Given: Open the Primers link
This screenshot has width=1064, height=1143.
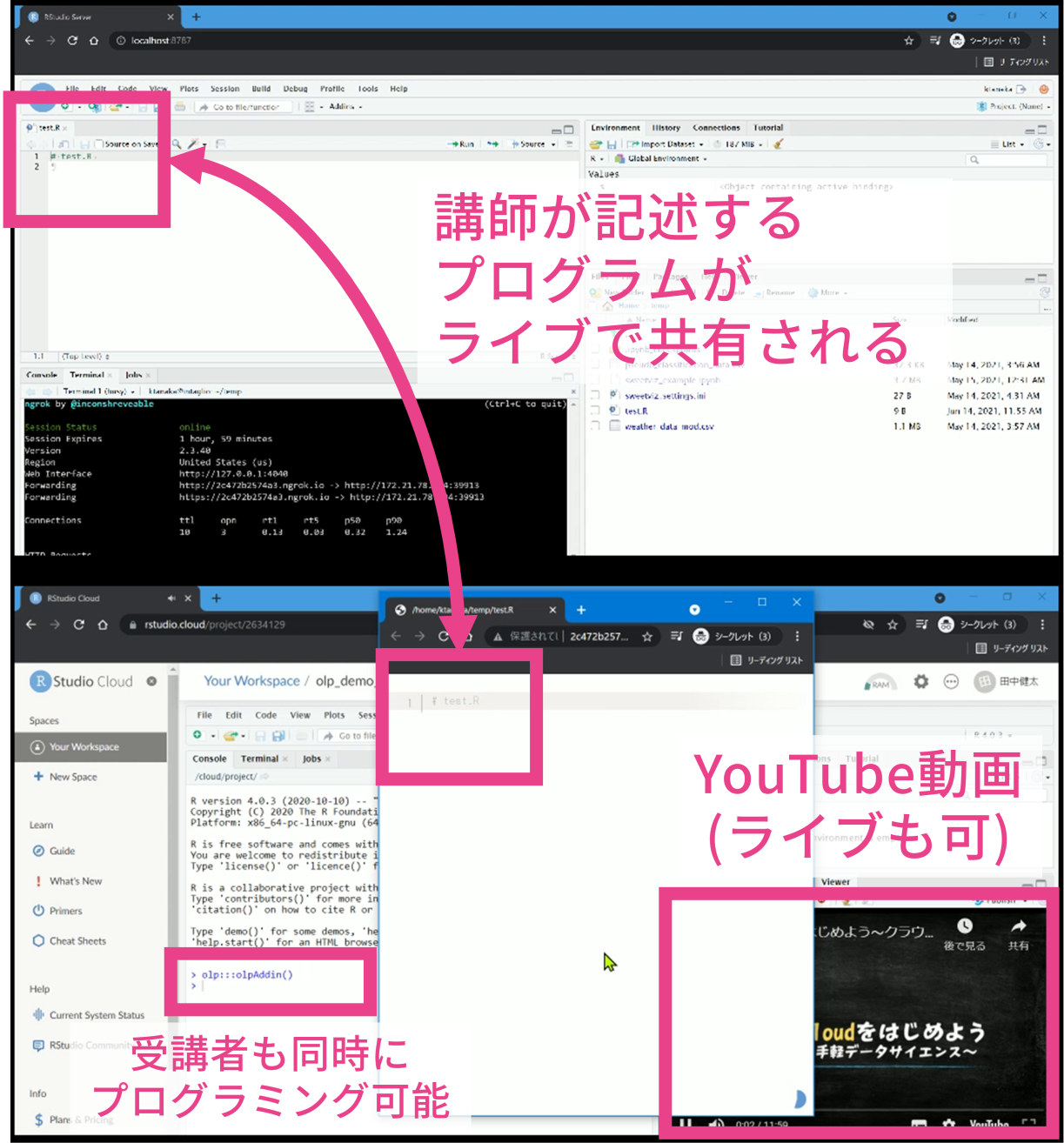Looking at the screenshot, I should [x=57, y=911].
